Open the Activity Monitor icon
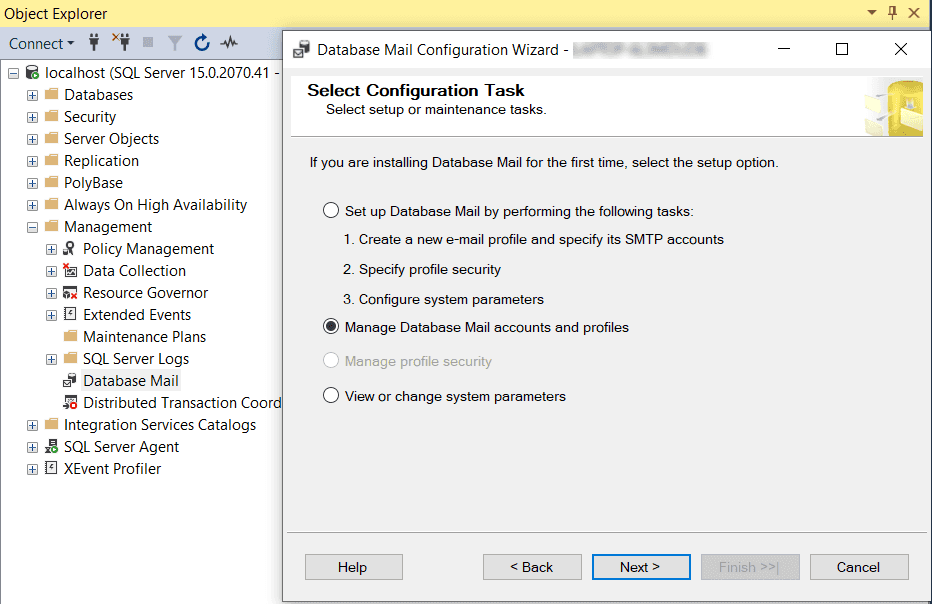Screen dimensions: 932x604 point(230,43)
